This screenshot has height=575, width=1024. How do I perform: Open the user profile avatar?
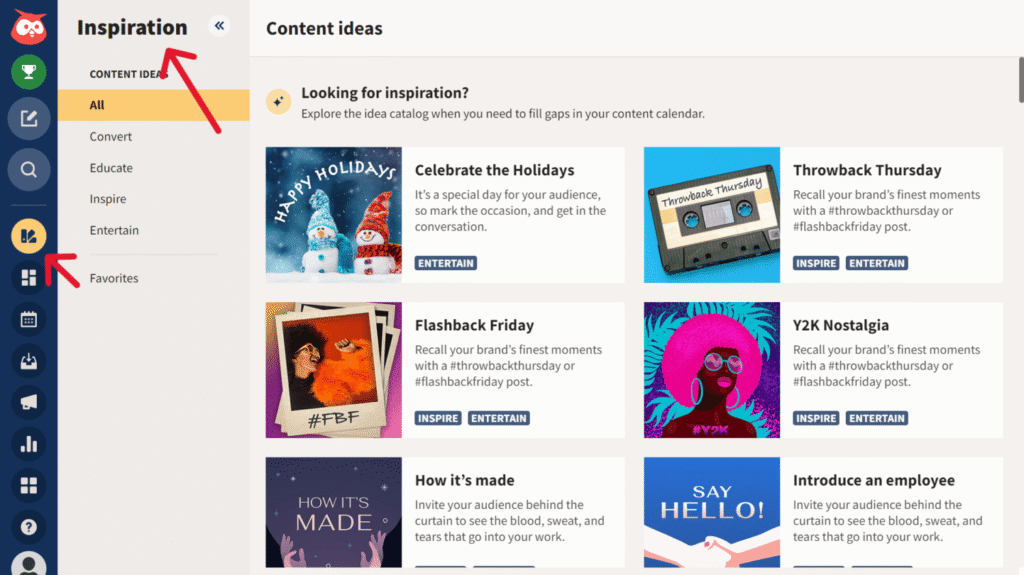[x=28, y=564]
